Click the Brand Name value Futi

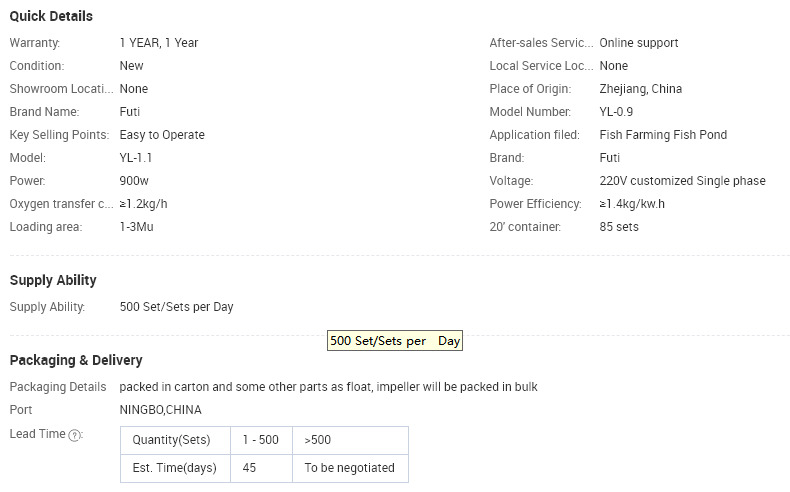(x=129, y=112)
